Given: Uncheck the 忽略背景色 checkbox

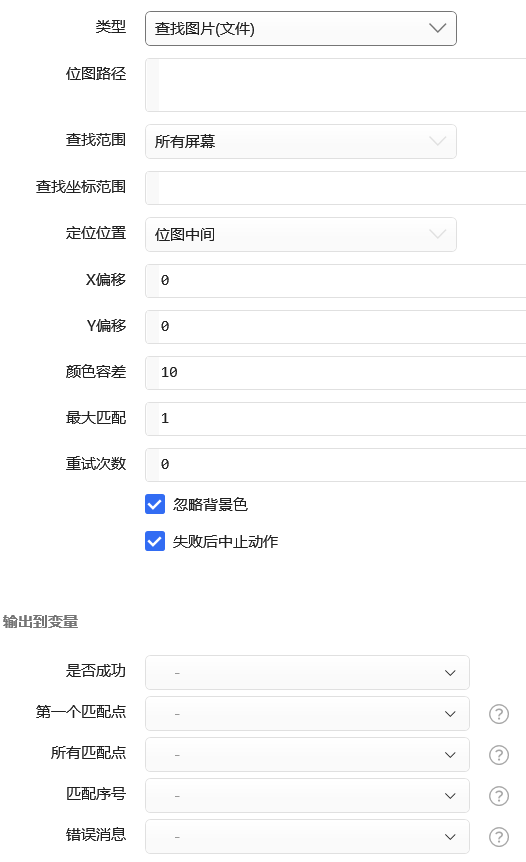Looking at the screenshot, I should (155, 504).
